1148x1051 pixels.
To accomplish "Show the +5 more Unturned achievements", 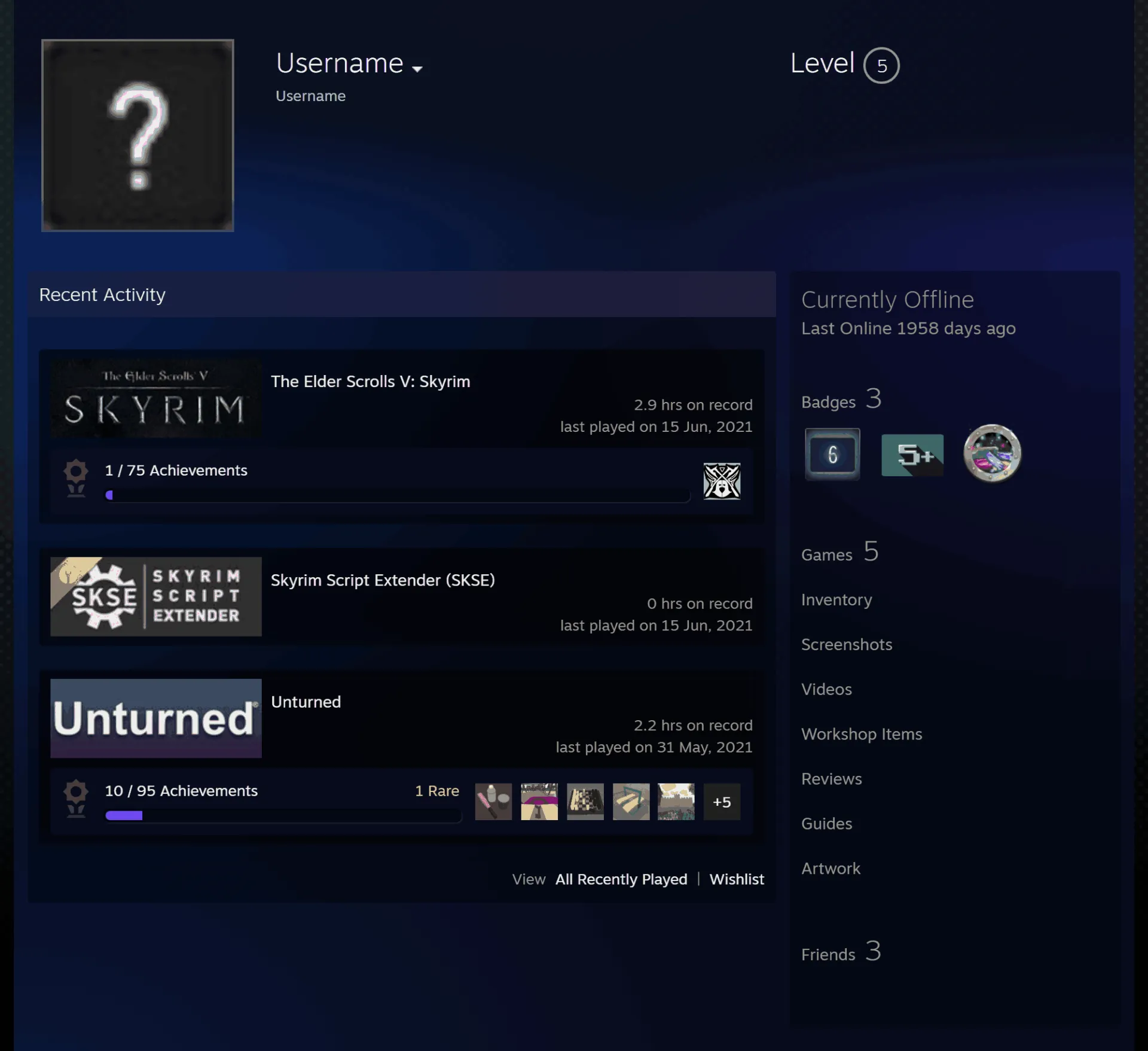I will point(722,802).
